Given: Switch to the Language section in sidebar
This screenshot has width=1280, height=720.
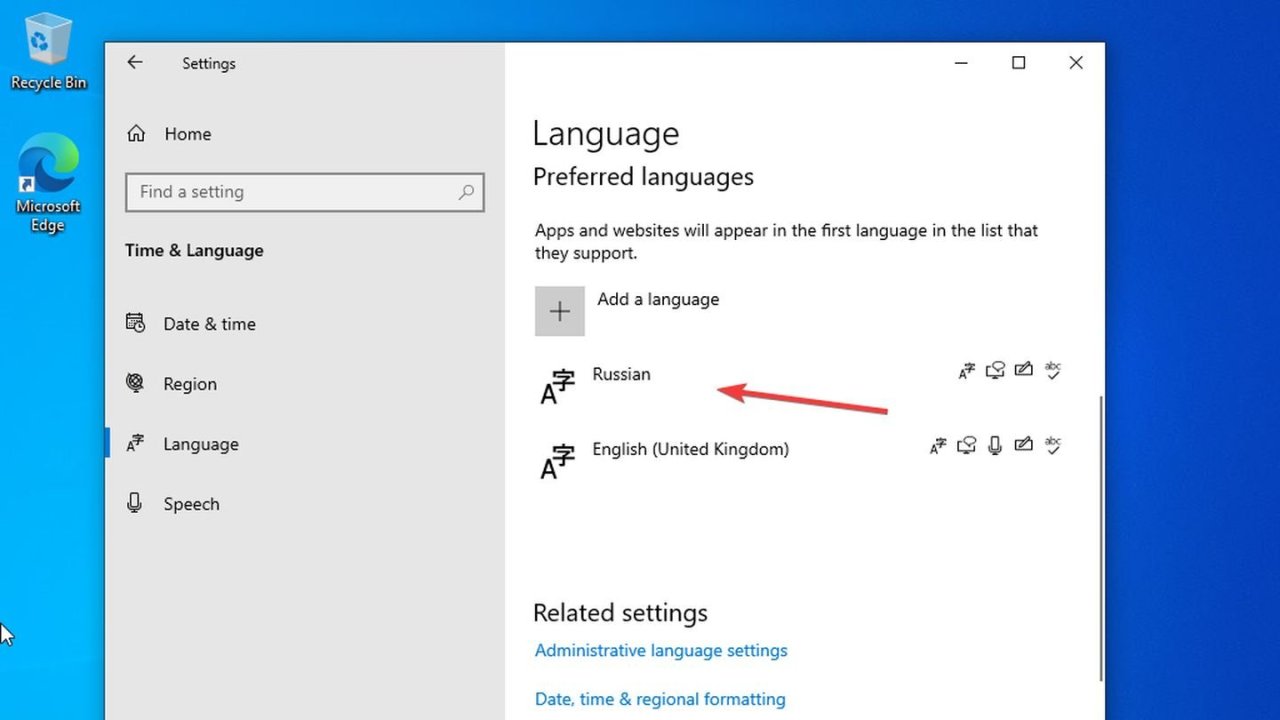Looking at the screenshot, I should tap(200, 443).
